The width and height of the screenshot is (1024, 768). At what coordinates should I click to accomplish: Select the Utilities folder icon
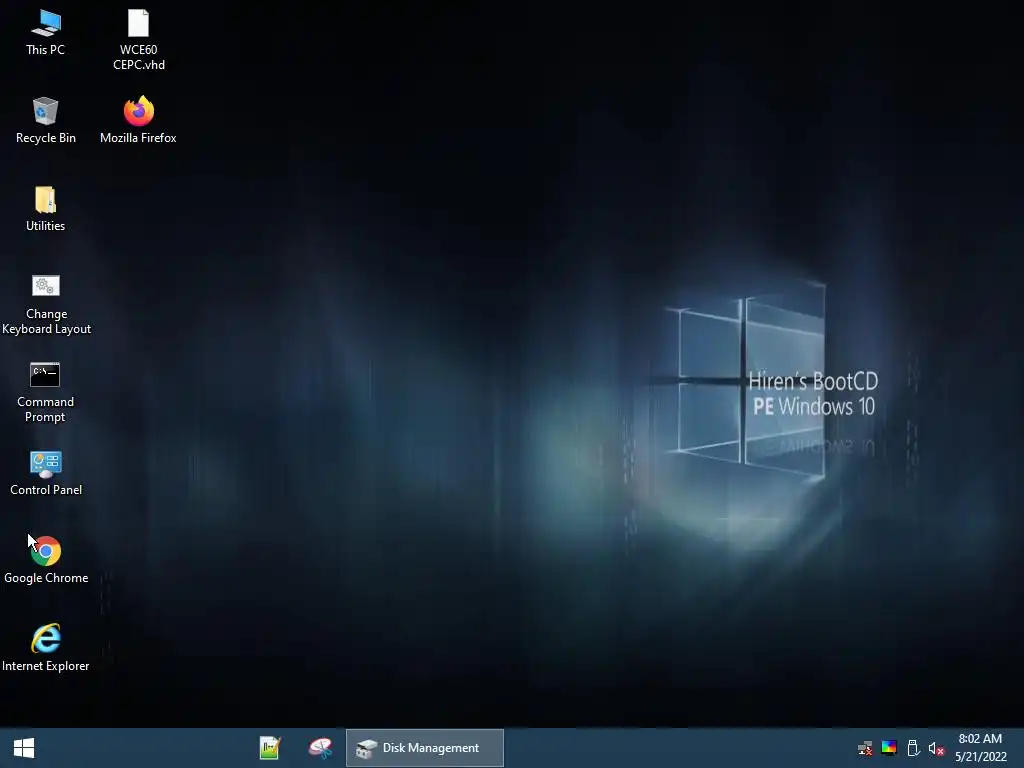click(46, 209)
